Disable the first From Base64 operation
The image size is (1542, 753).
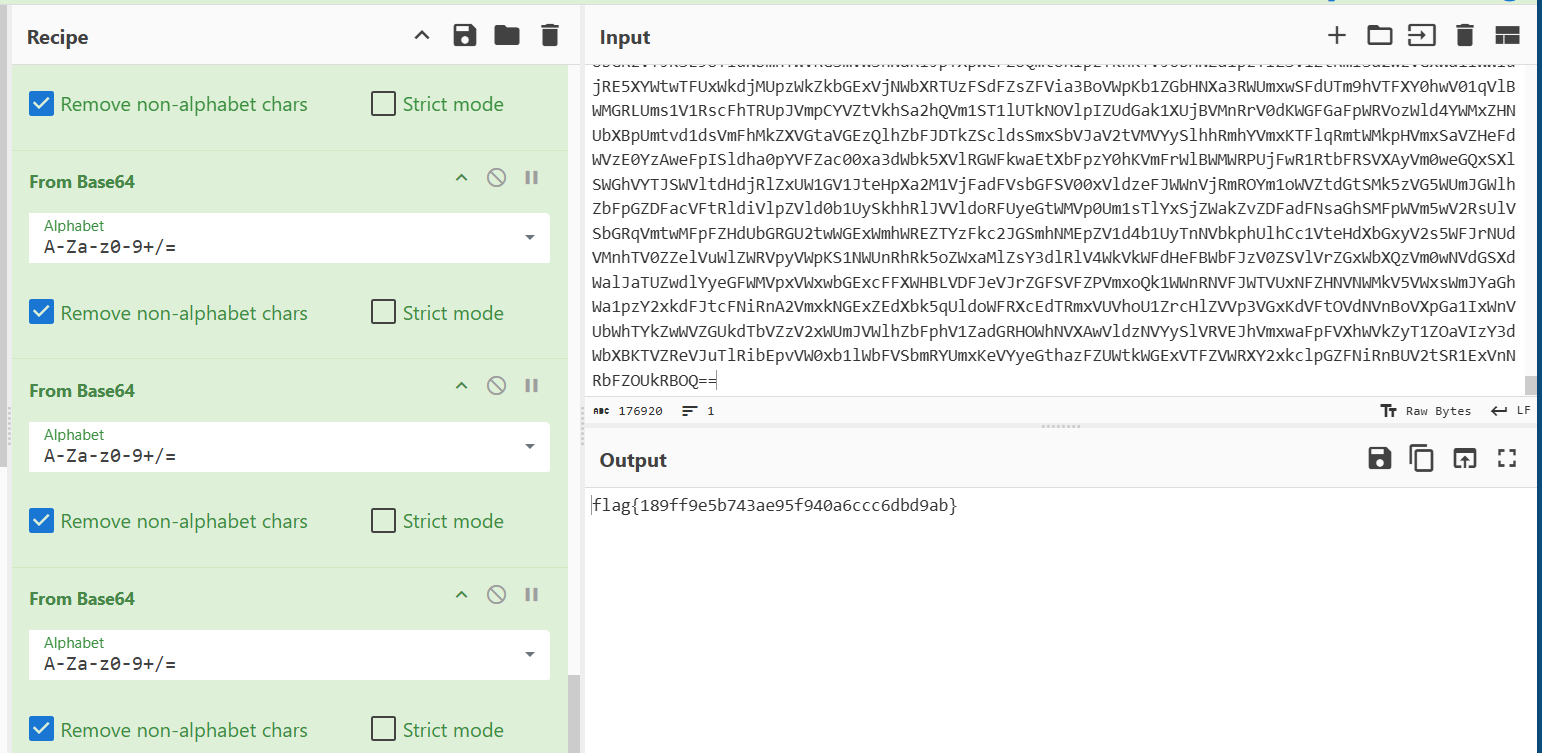(x=496, y=178)
